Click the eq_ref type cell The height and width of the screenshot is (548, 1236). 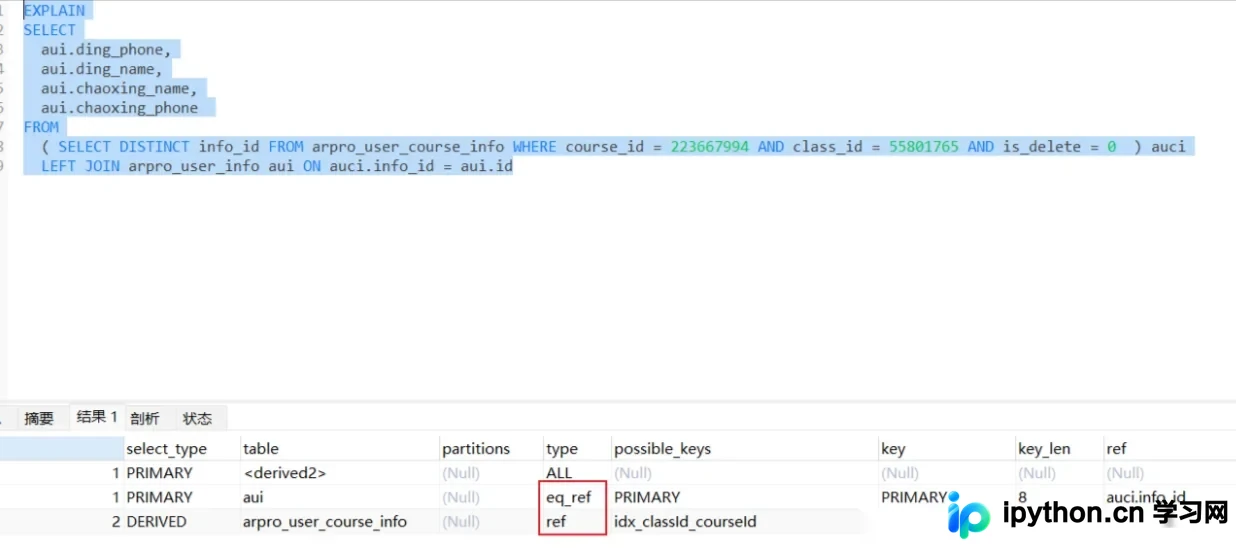569,497
